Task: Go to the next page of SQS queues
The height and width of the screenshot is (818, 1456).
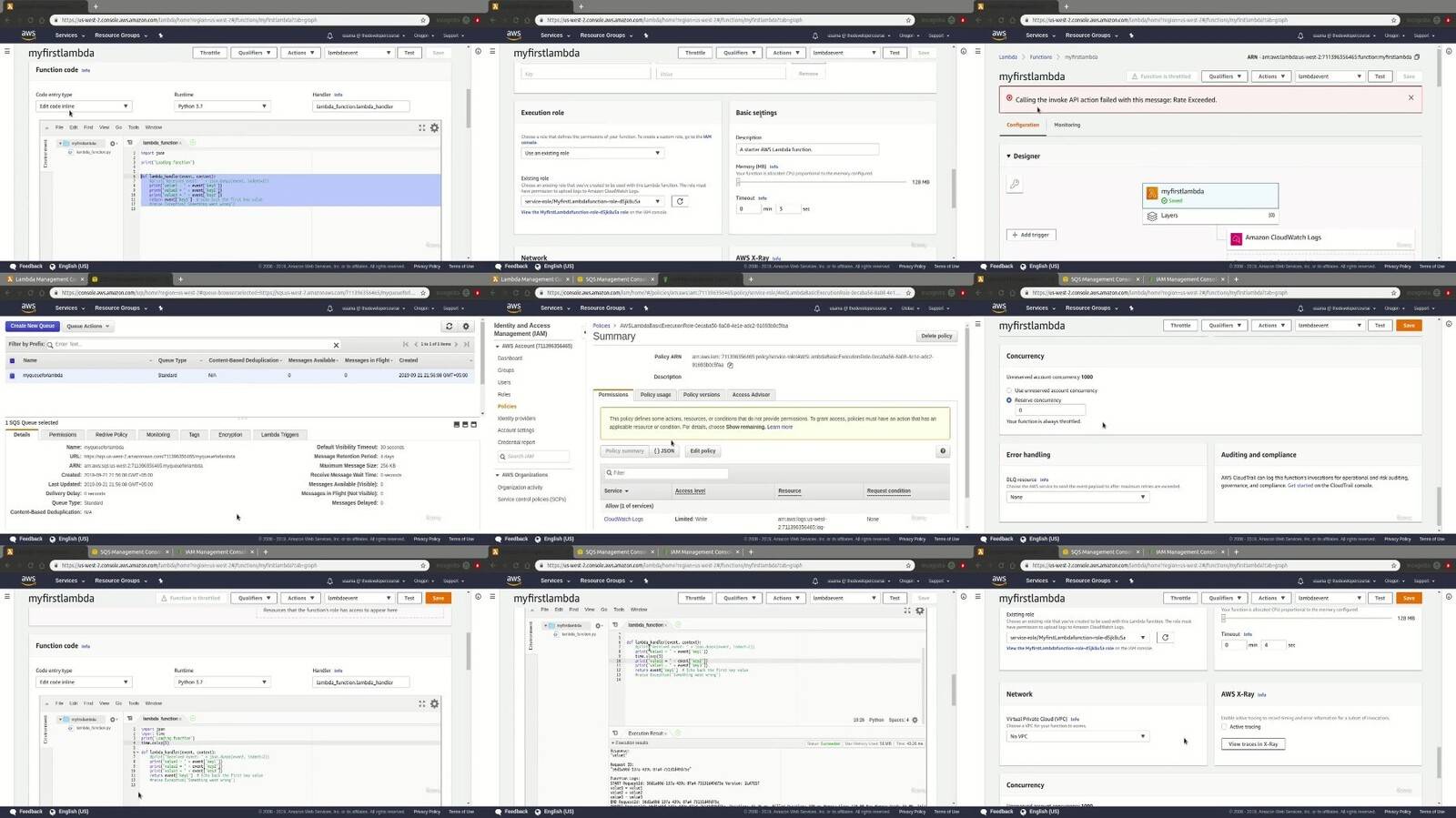Action: coord(457,344)
